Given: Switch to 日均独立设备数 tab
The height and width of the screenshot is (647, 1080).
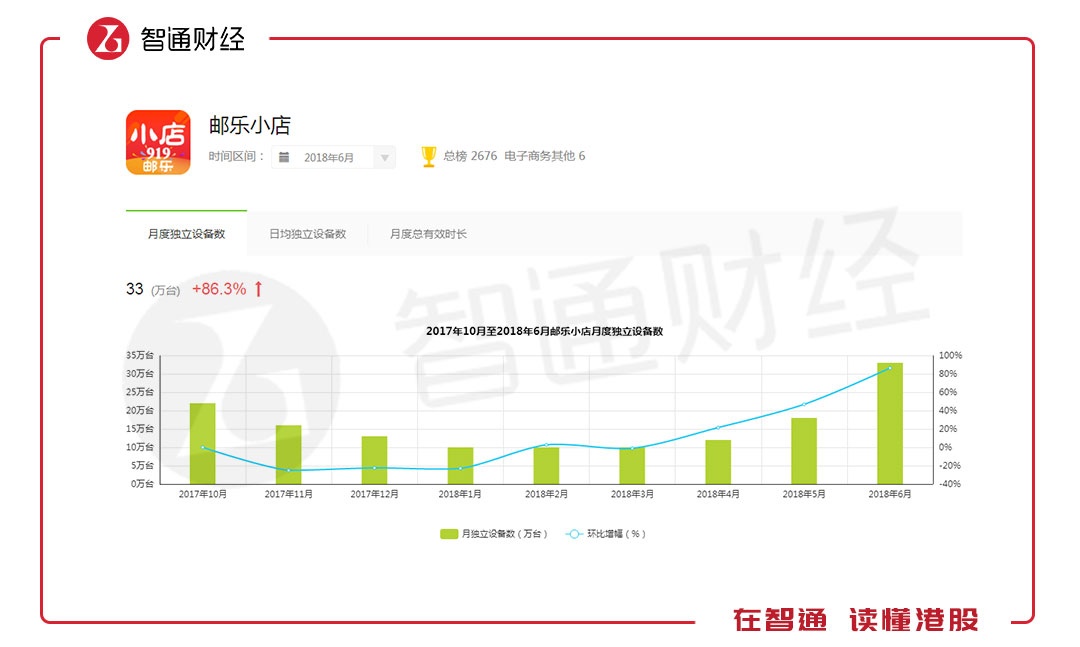Looking at the screenshot, I should point(307,234).
